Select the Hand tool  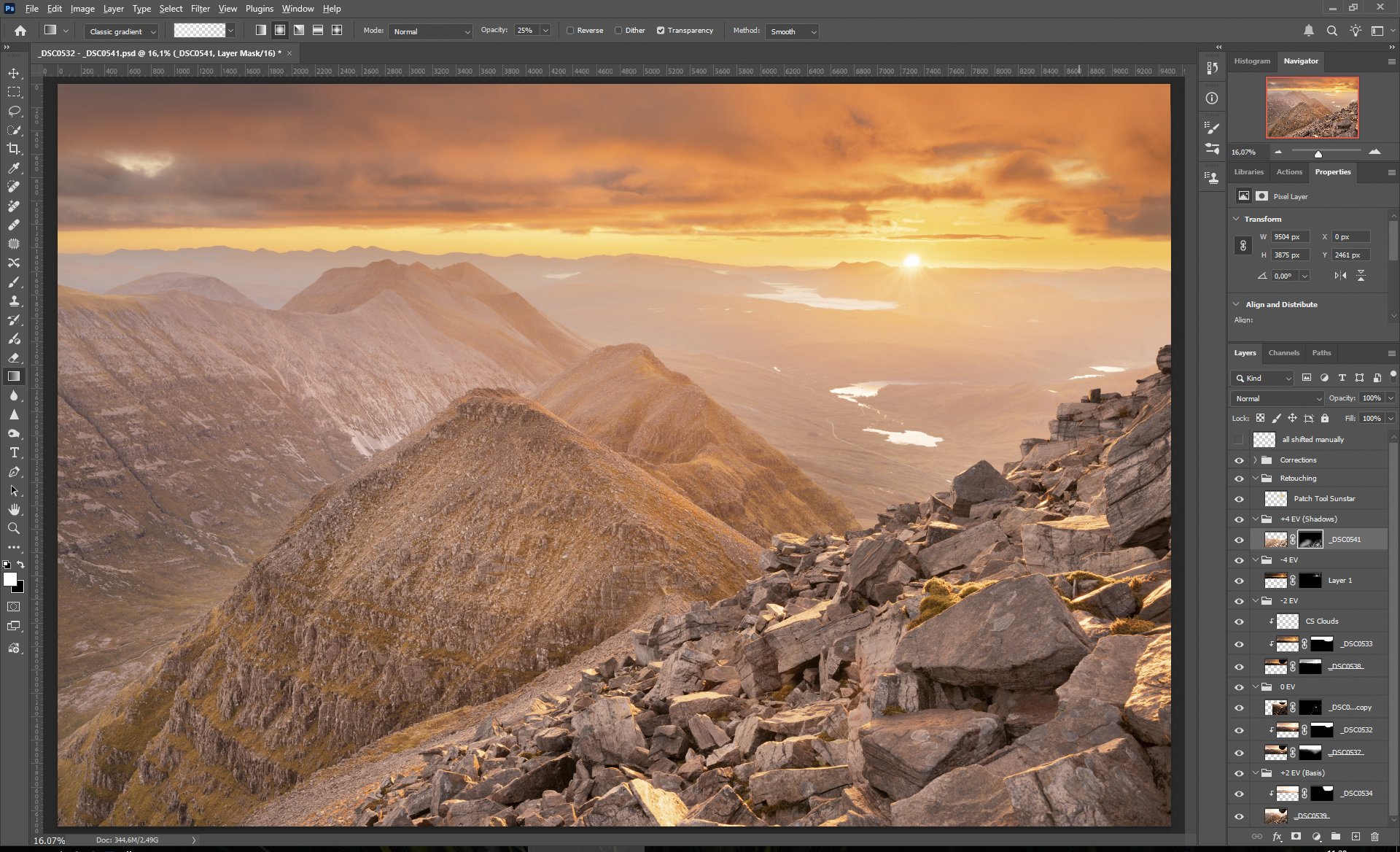(14, 509)
